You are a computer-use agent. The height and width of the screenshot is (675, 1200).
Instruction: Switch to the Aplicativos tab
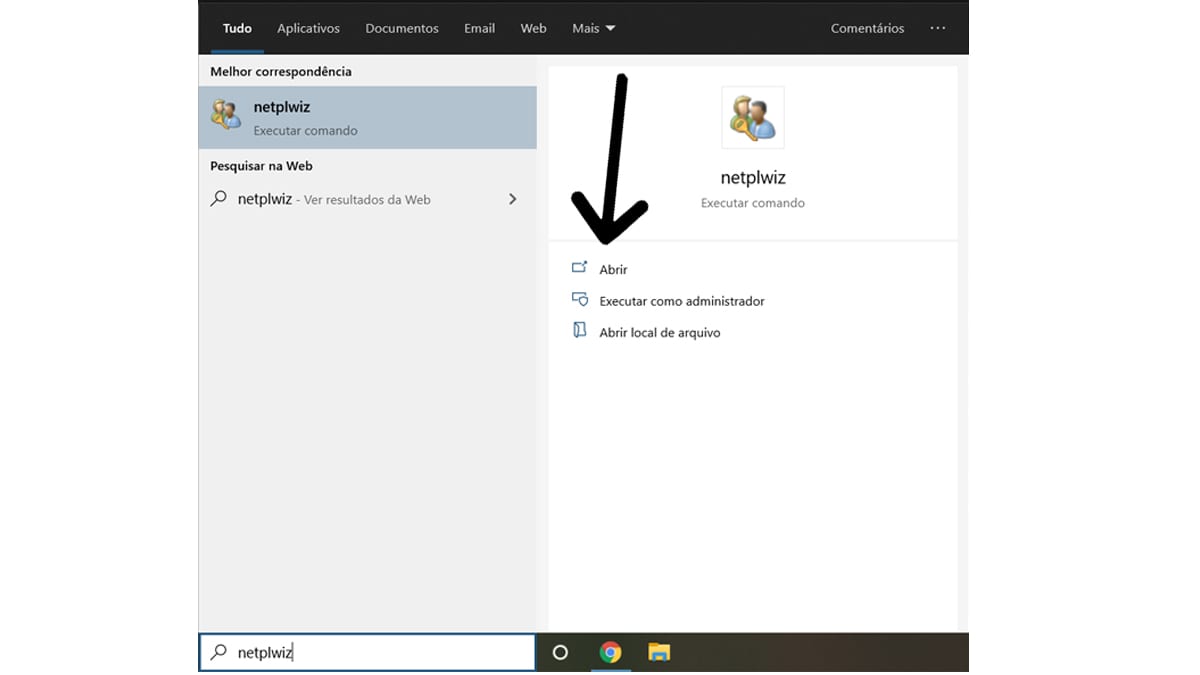308,28
